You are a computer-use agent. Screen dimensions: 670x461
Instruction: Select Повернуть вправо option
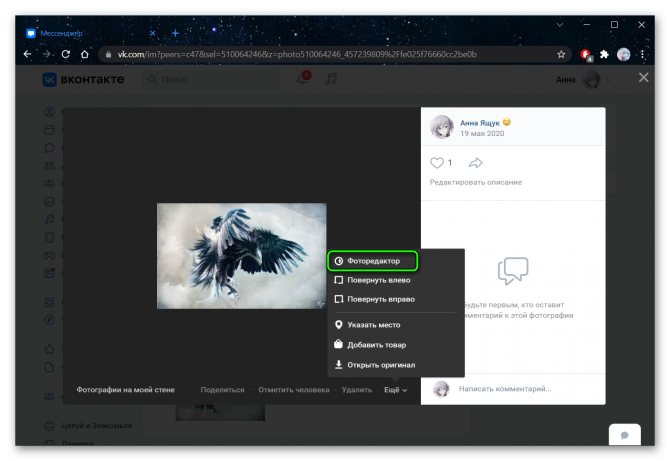pos(375,299)
